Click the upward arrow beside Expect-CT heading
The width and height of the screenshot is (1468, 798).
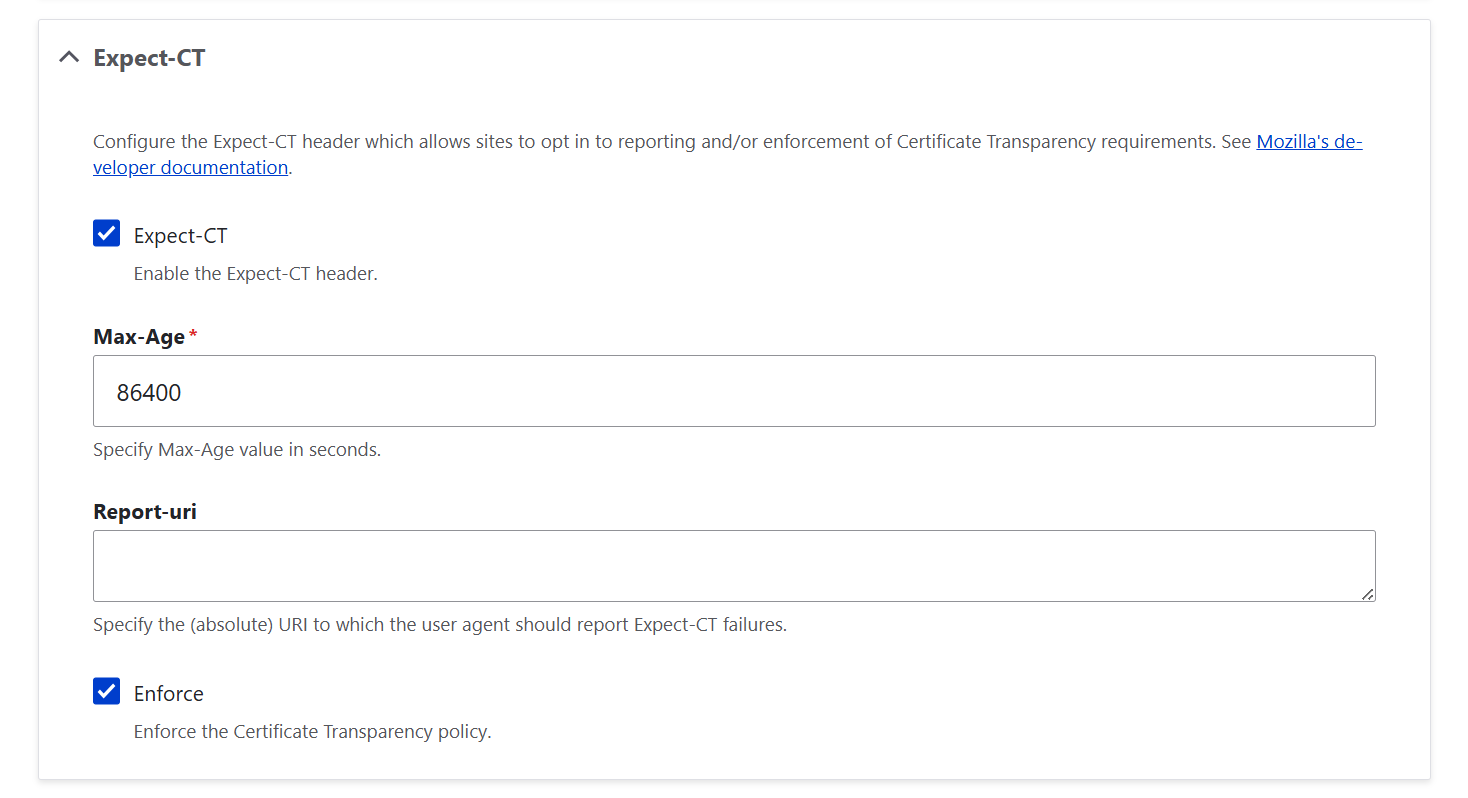point(68,57)
